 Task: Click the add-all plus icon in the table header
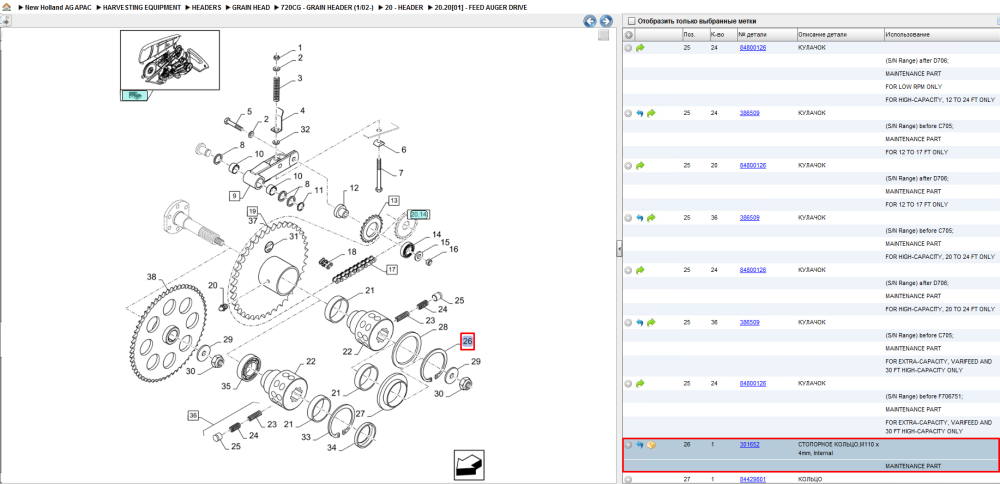pyautogui.click(x=628, y=34)
